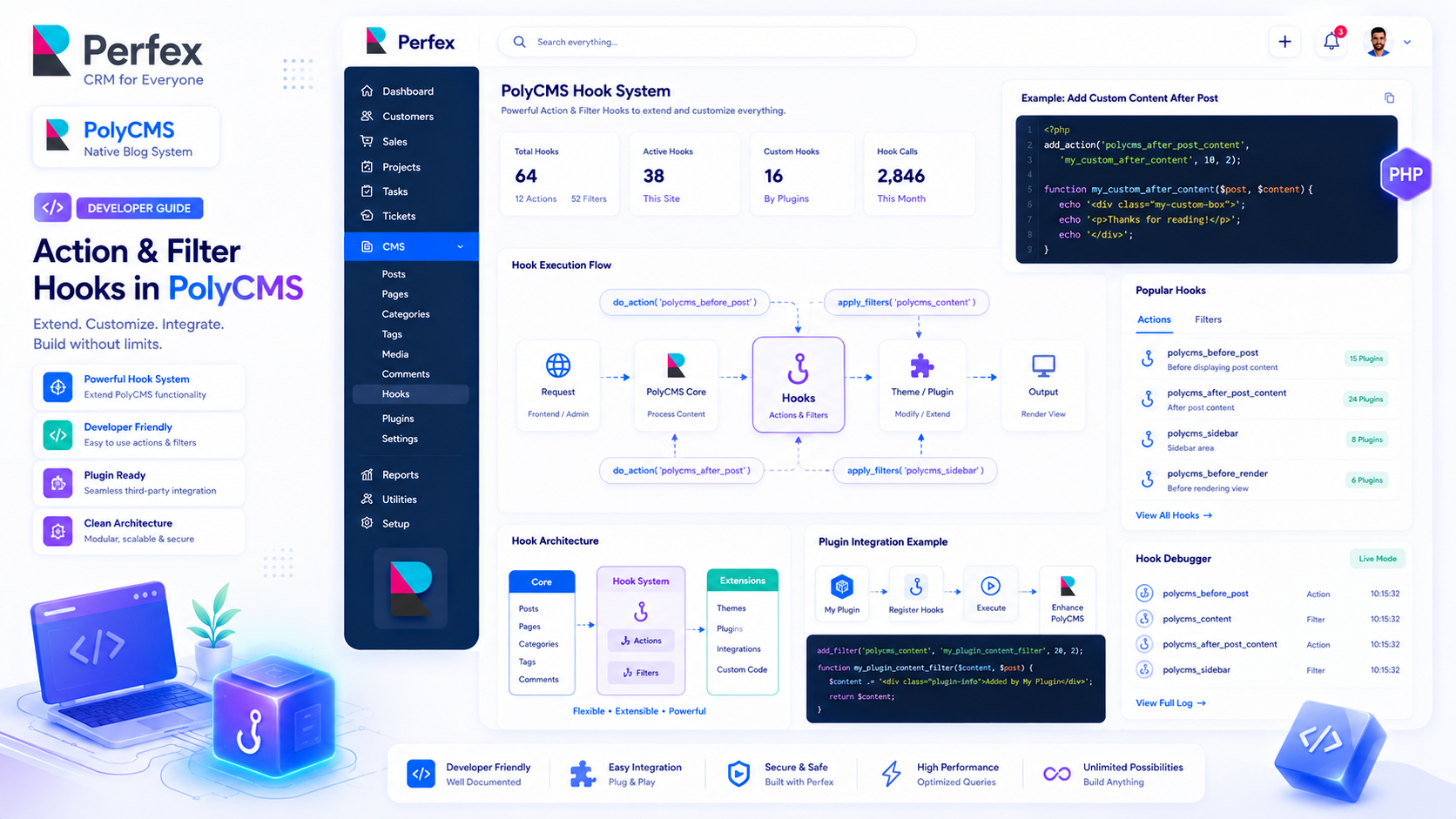Click the My Plugin cube icon
The height and width of the screenshot is (819, 1456).
[841, 587]
